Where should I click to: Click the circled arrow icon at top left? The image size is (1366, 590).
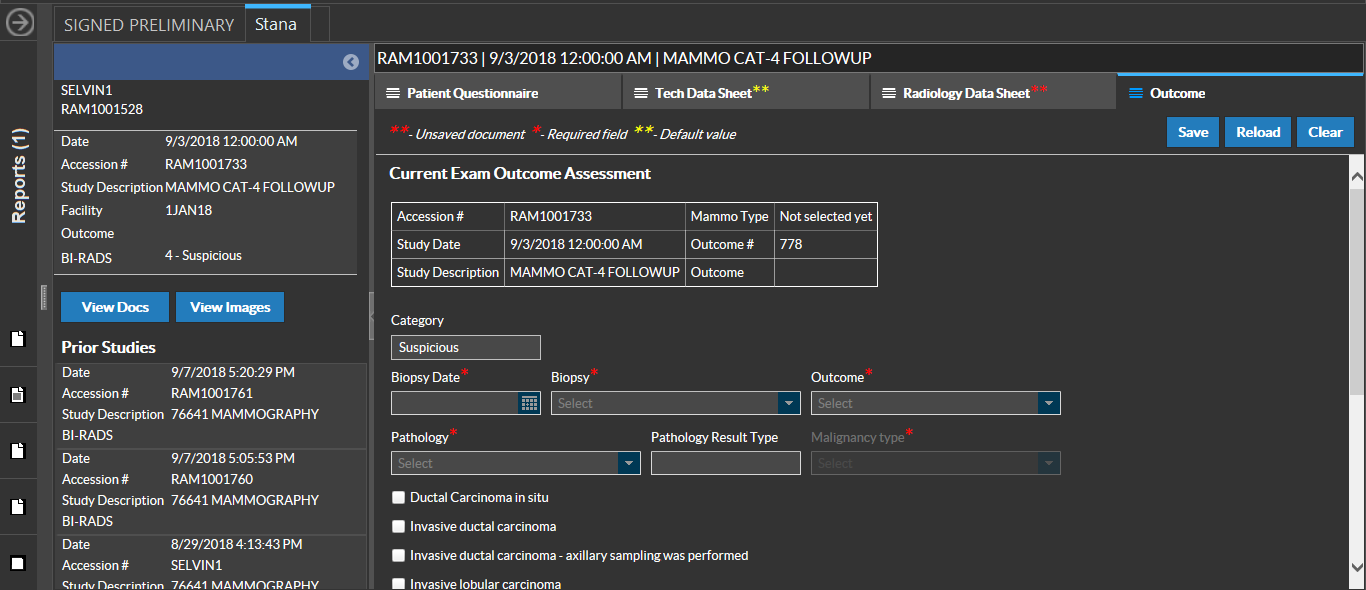tap(20, 23)
